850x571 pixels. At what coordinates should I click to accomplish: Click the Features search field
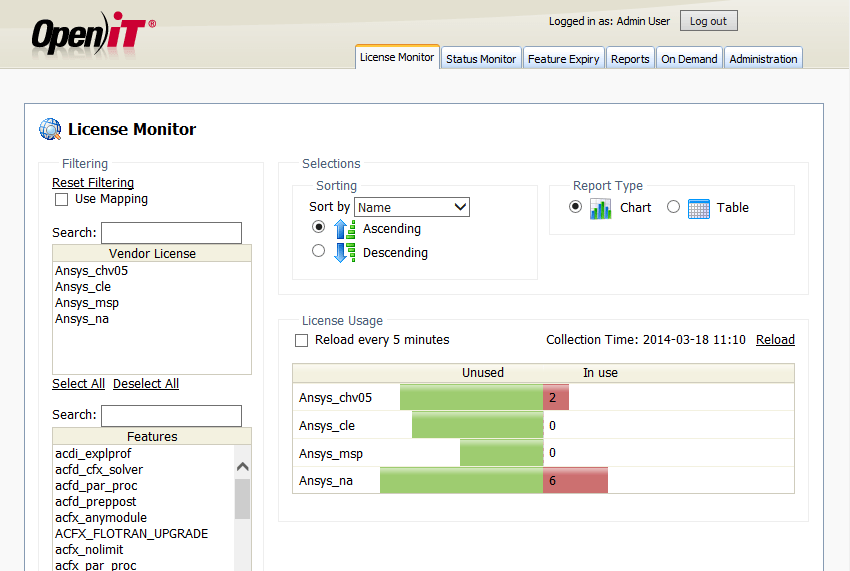coord(171,416)
